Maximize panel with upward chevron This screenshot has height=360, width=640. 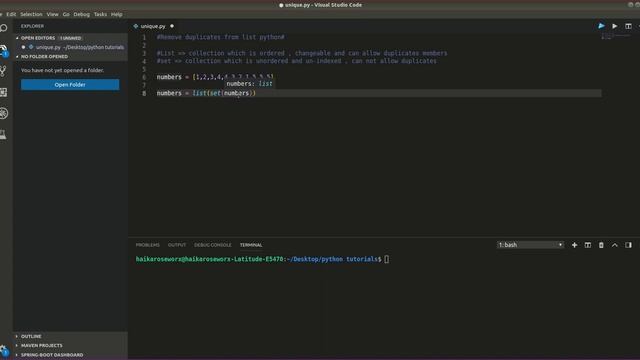click(x=615, y=245)
